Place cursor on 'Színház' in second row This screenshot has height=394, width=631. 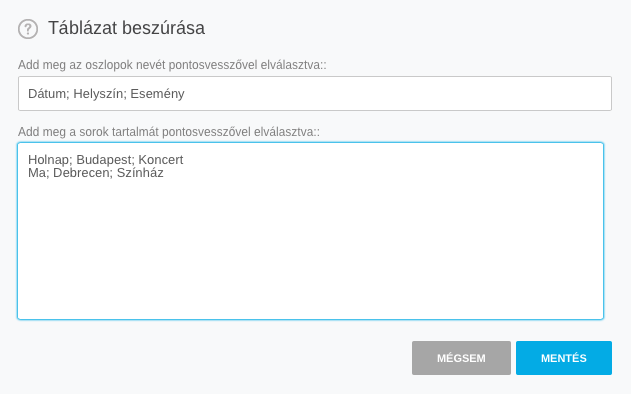140,173
